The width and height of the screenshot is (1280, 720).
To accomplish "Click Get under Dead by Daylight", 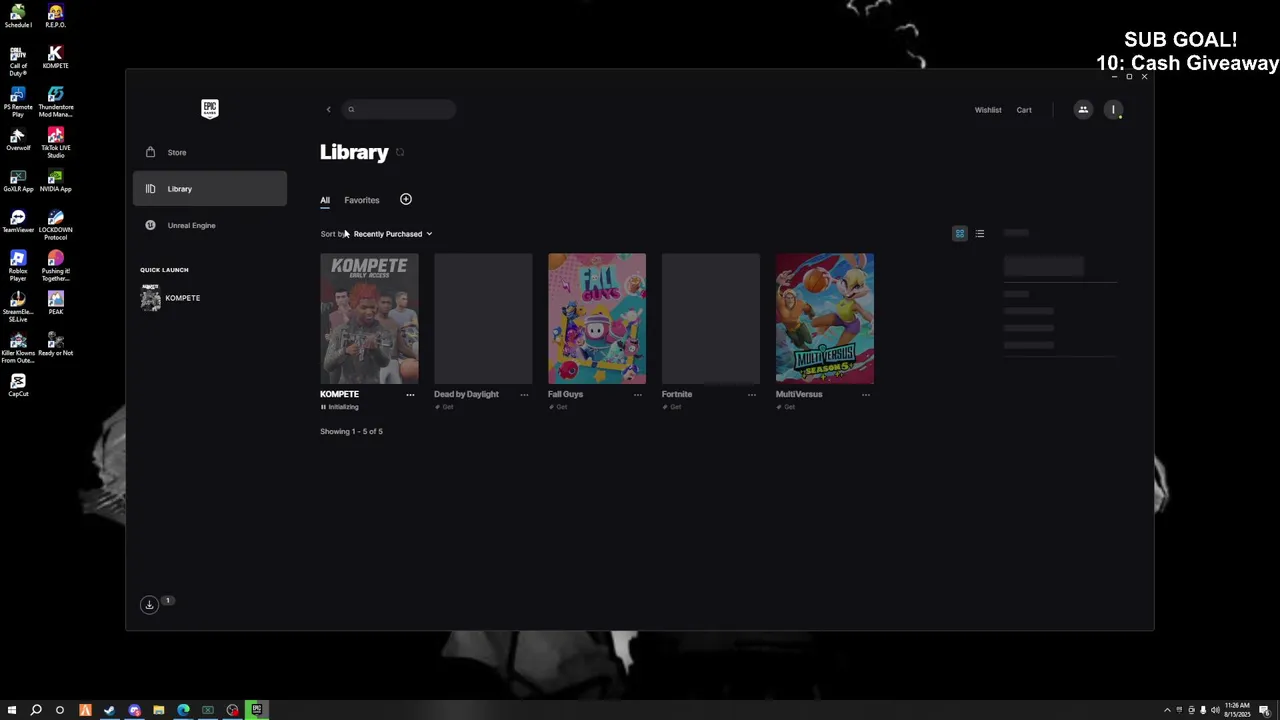I will pos(444,407).
